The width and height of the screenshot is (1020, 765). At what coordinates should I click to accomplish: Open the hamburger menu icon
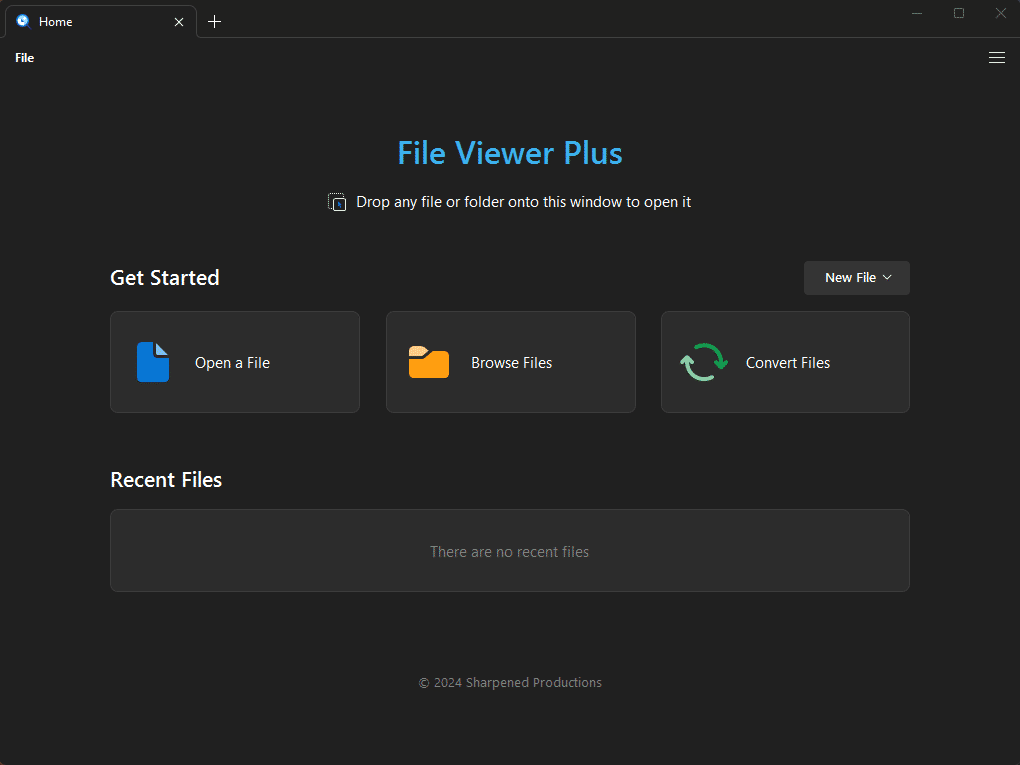(997, 58)
